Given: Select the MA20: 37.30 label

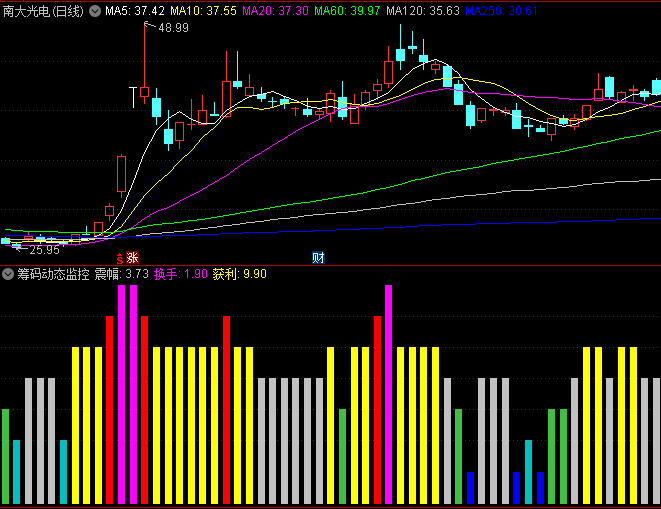Looking at the screenshot, I should pos(276,11).
